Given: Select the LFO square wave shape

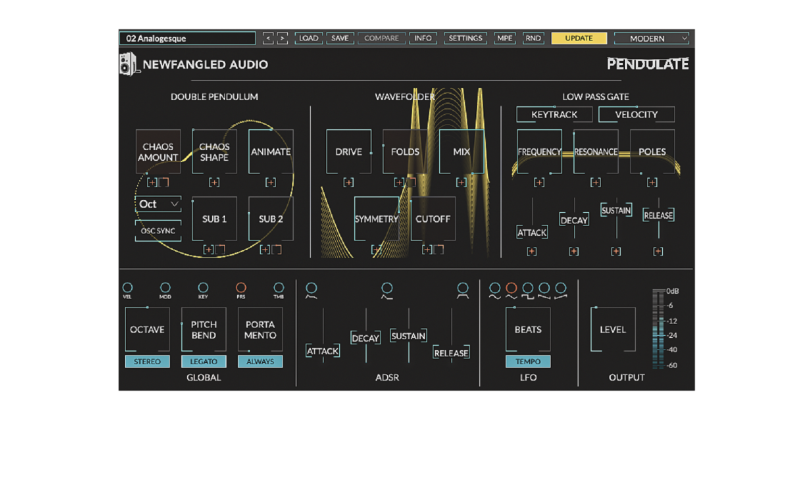Looking at the screenshot, I should click(528, 290).
